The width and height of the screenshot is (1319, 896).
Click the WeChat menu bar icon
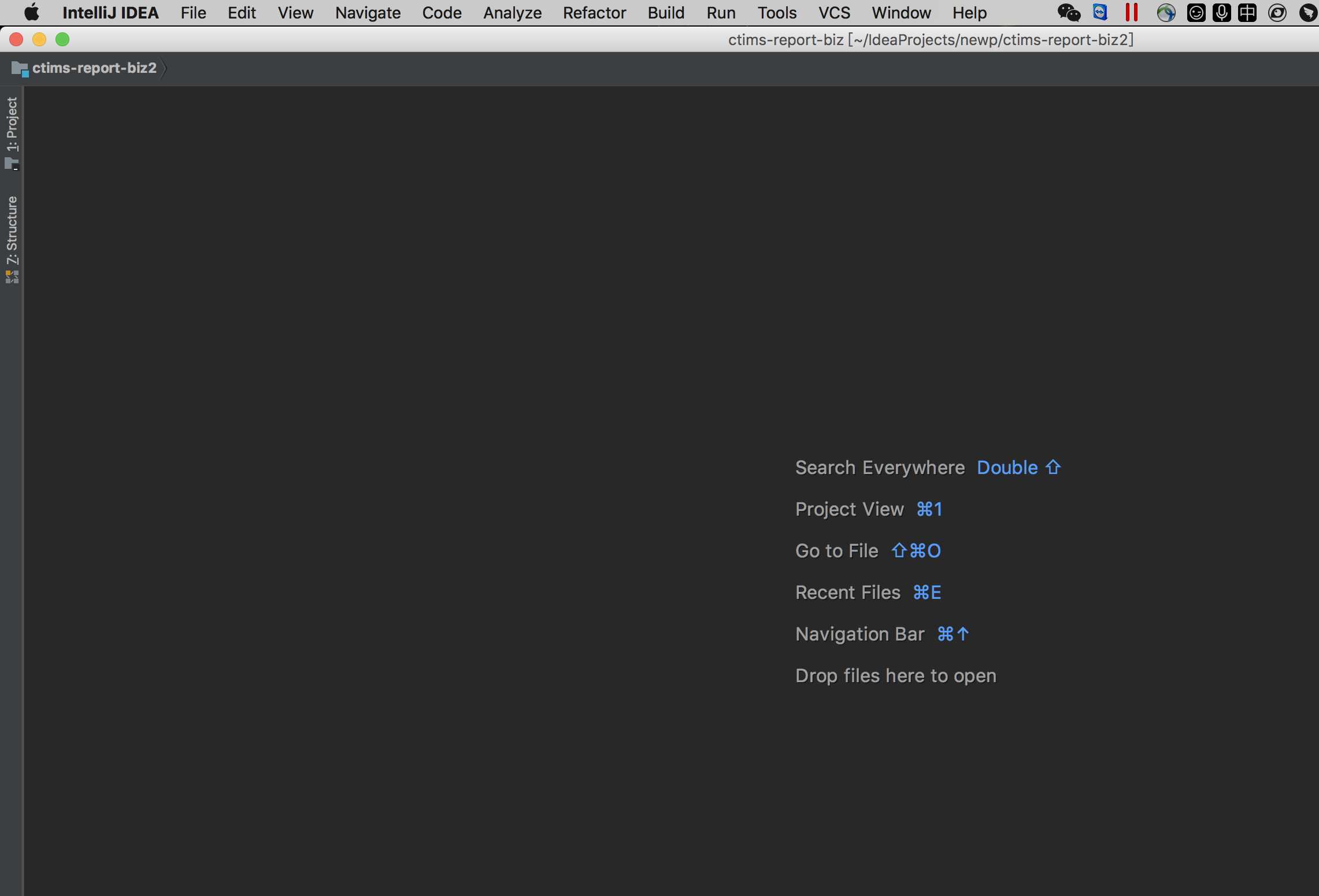click(x=1069, y=12)
